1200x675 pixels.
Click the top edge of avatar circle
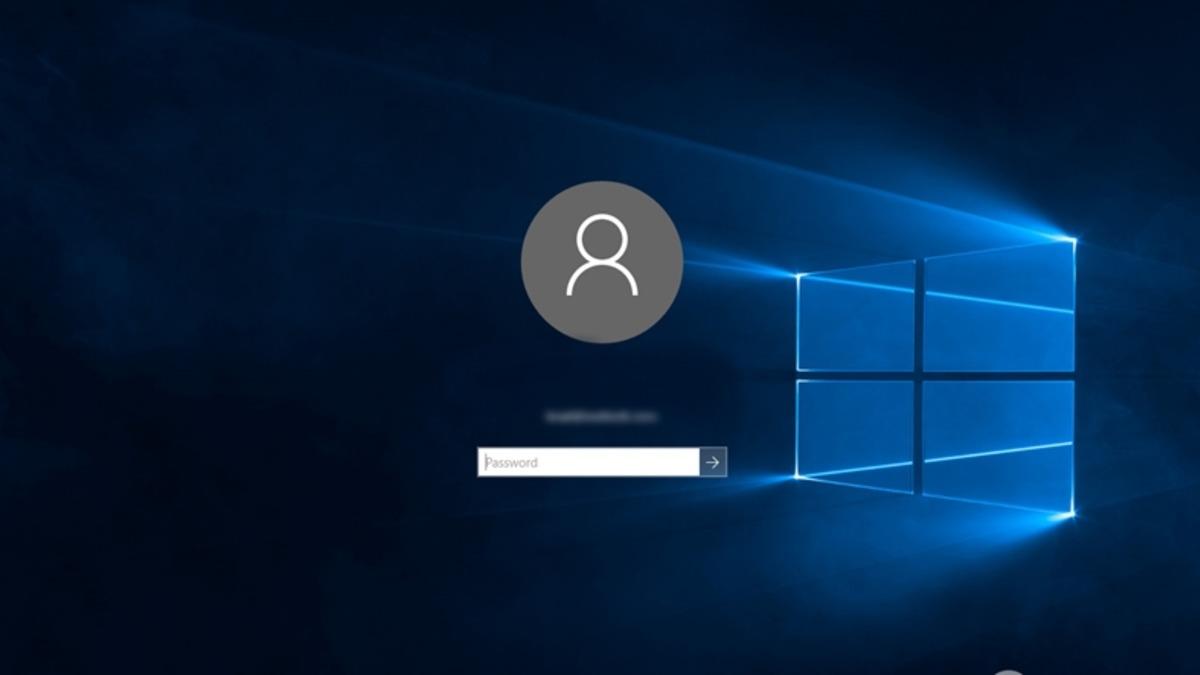[x=602, y=185]
